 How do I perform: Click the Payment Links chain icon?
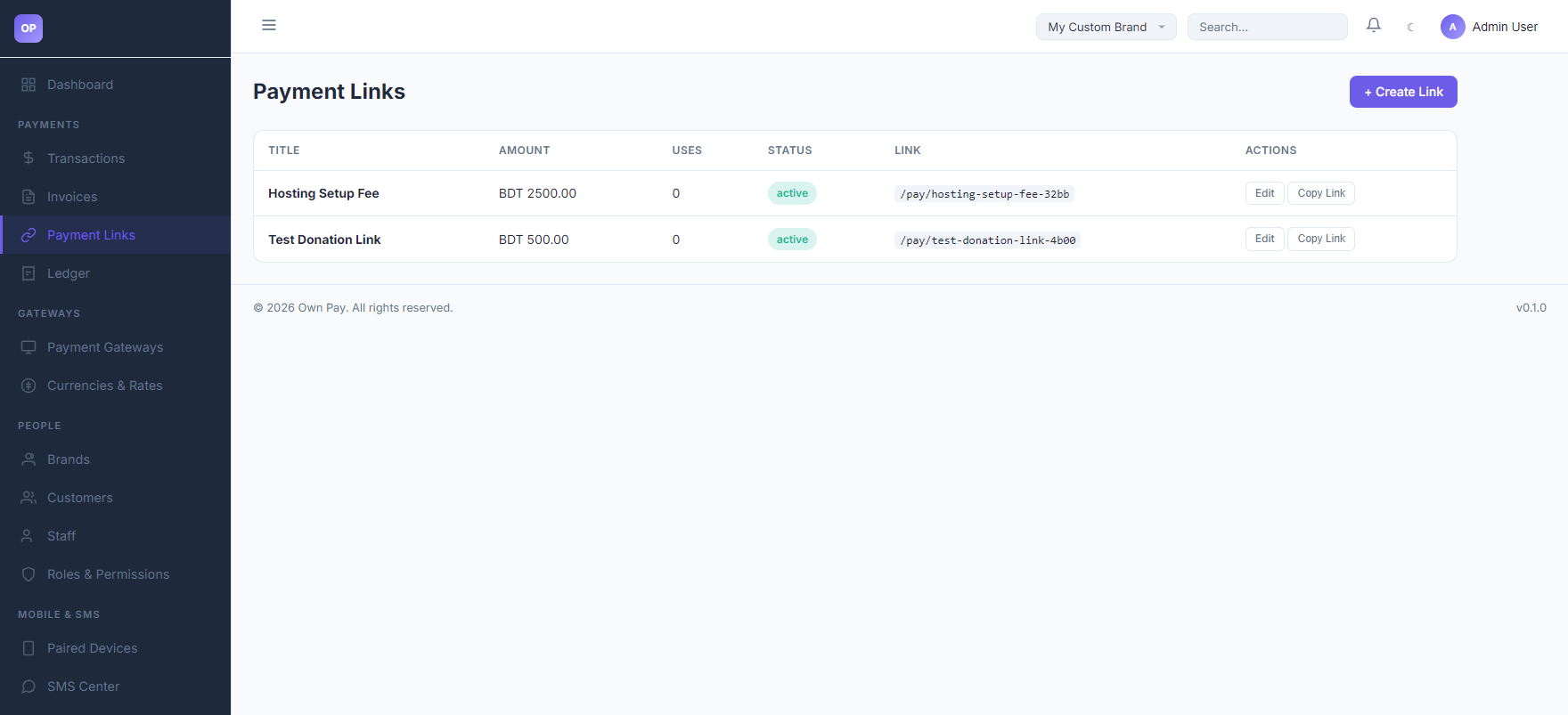[29, 235]
